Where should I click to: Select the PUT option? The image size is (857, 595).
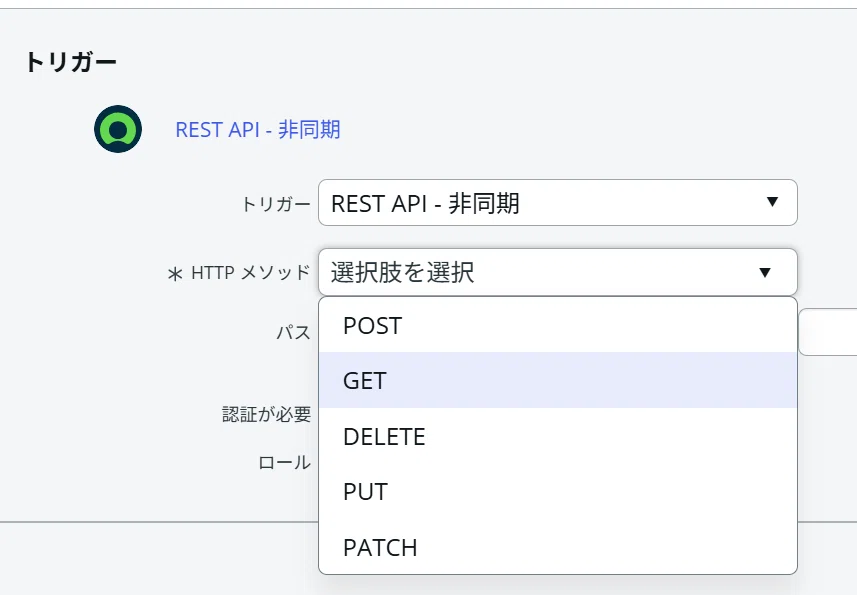[557, 491]
